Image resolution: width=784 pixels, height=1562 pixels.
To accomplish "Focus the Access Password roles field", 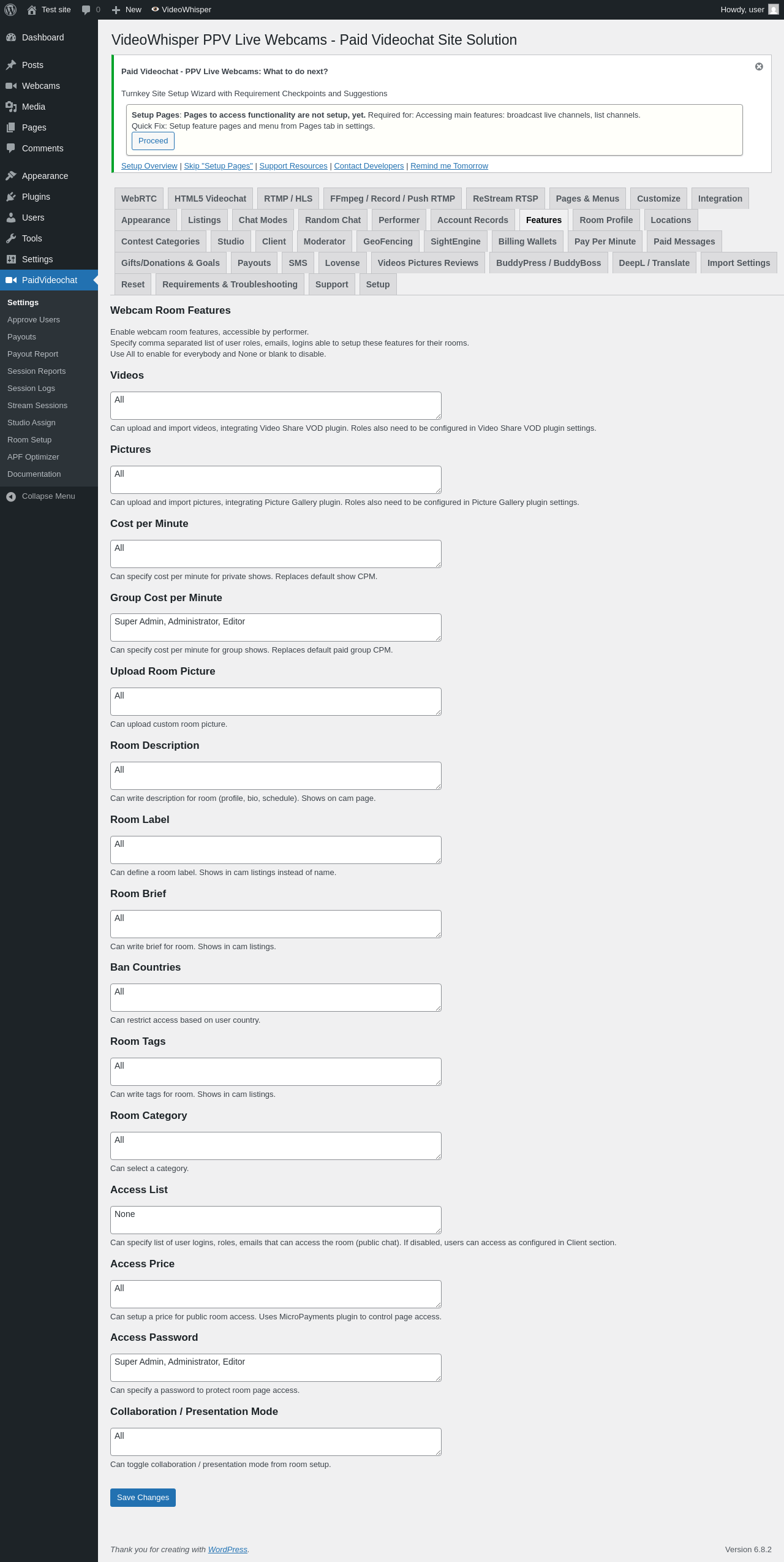I will [x=276, y=1368].
